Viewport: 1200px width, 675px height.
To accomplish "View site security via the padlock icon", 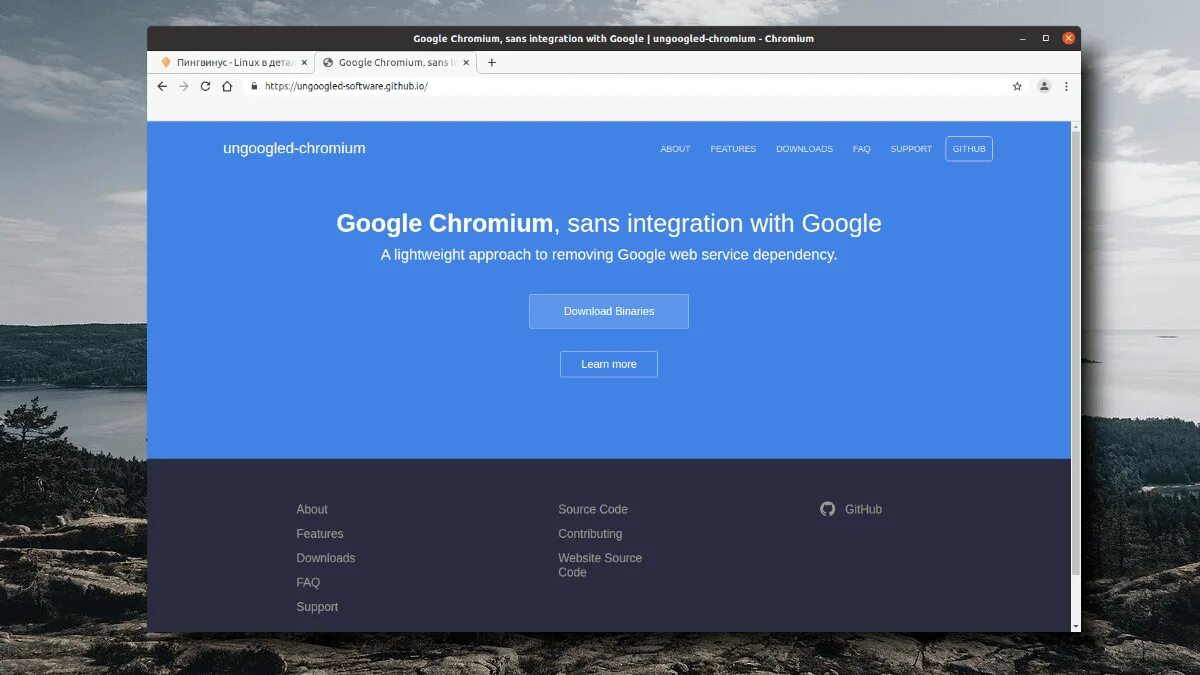I will (x=254, y=86).
